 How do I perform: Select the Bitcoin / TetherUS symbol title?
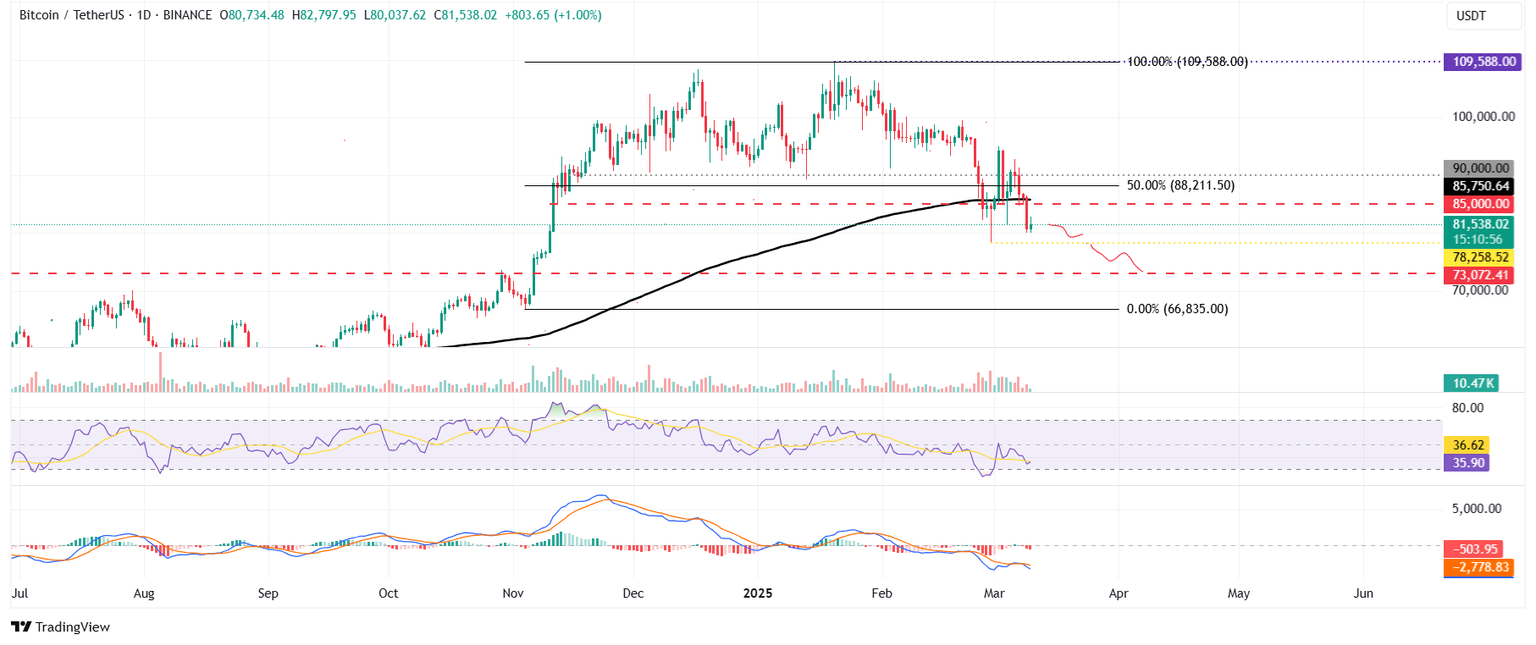tap(70, 16)
